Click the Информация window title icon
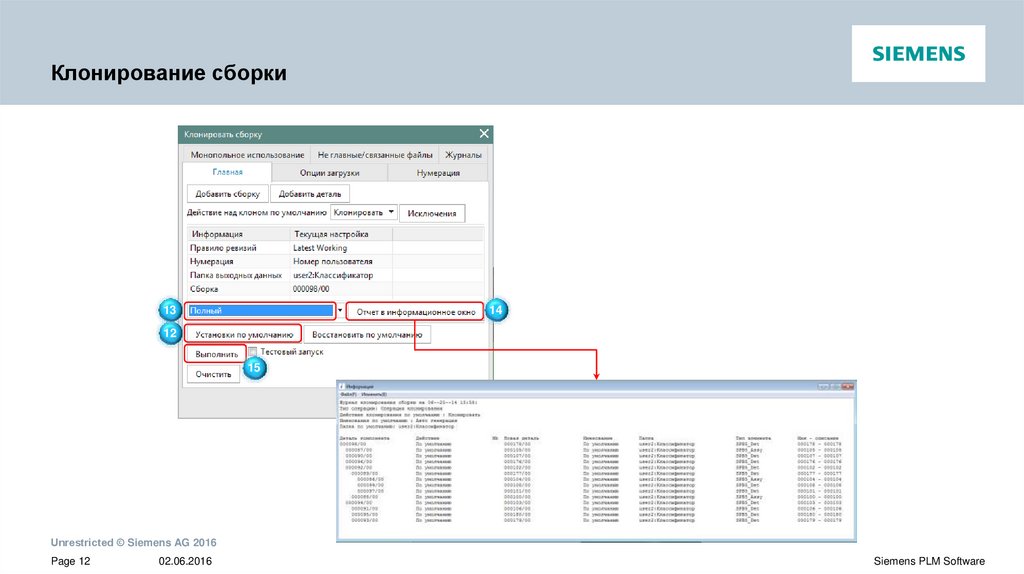Image resolution: width=1024 pixels, height=574 pixels. 341,386
